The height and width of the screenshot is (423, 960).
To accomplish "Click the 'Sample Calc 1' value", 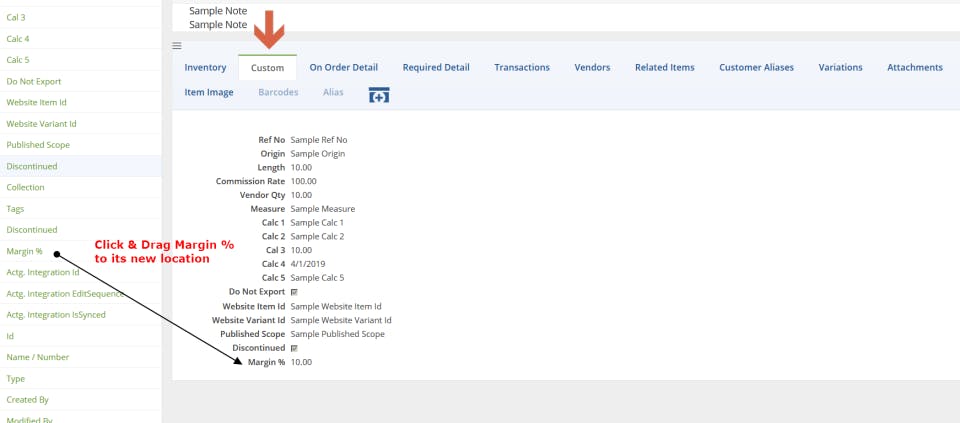I will (317, 223).
